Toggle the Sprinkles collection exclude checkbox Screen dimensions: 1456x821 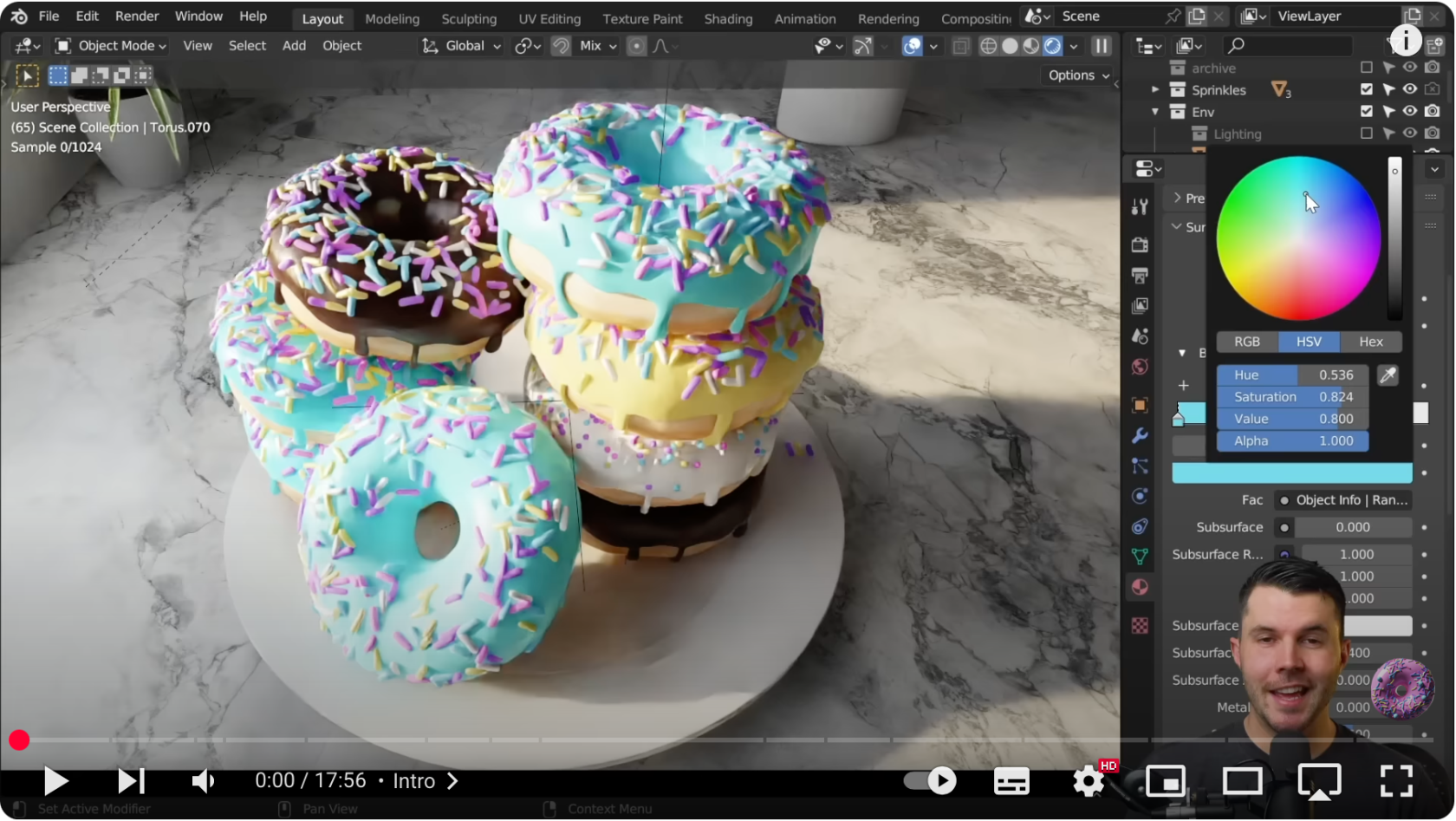pyautogui.click(x=1367, y=89)
